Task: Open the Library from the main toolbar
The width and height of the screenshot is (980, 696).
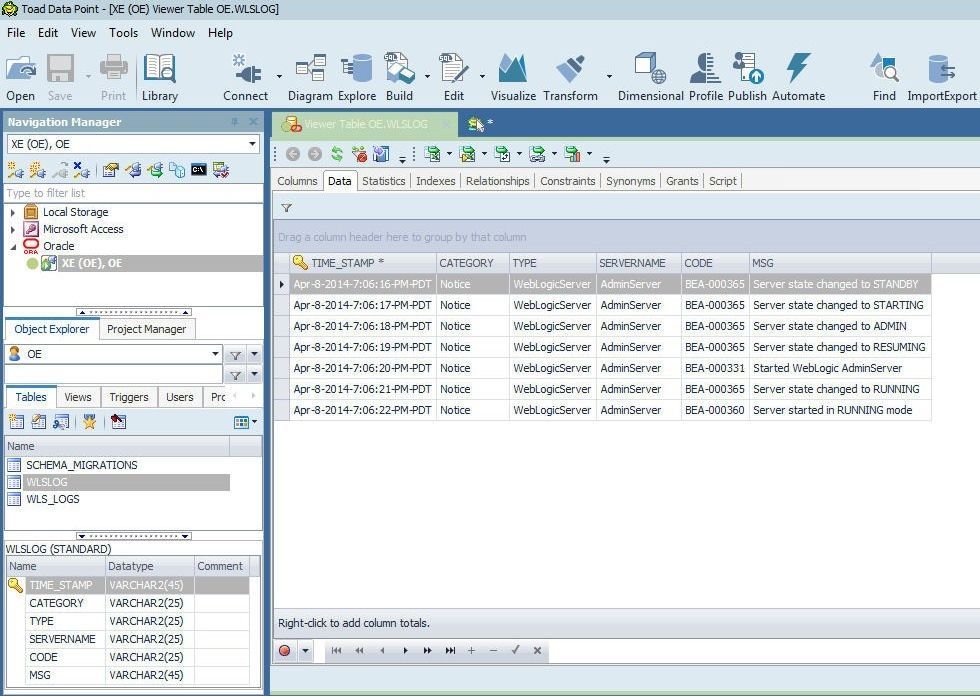Action: 159,77
